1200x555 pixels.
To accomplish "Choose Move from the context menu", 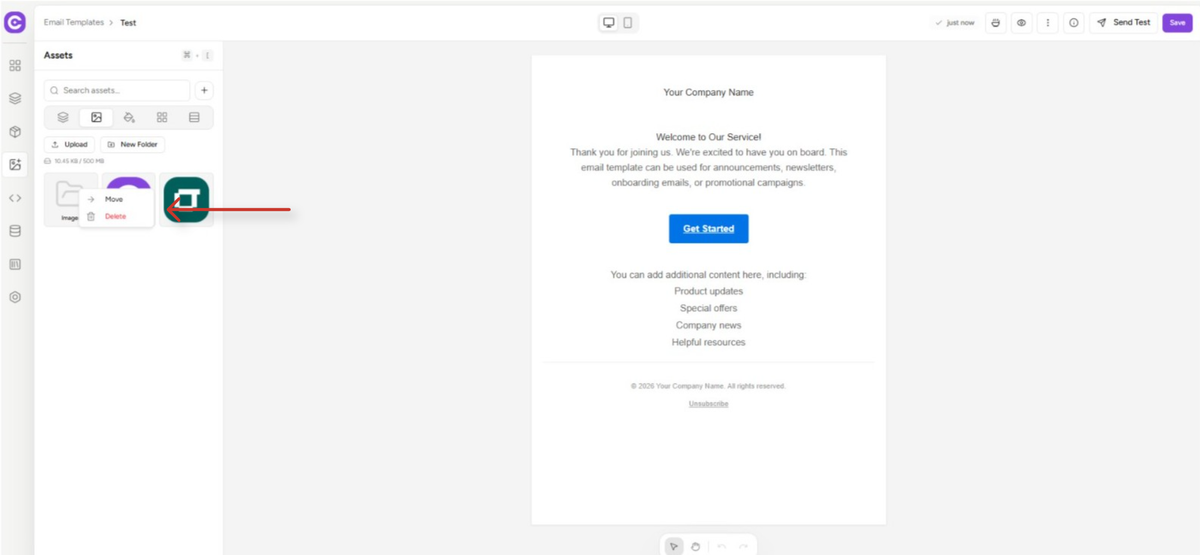I will 116,199.
